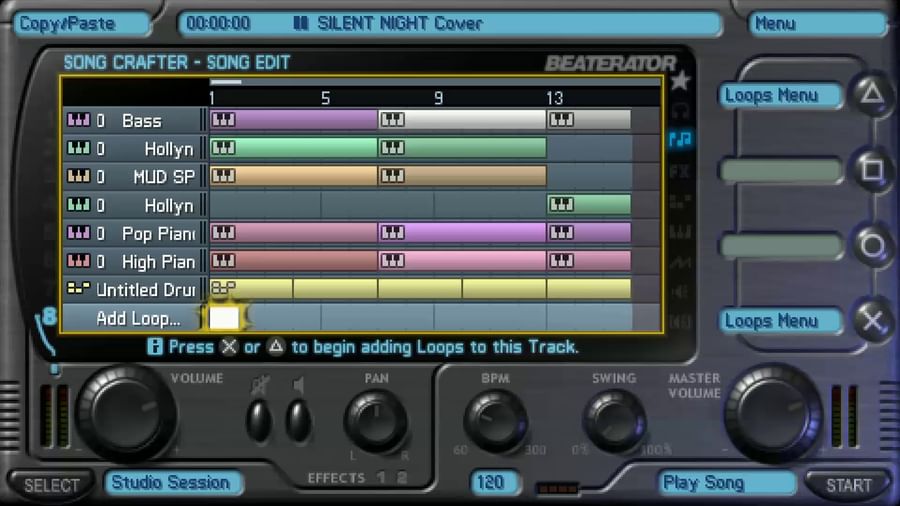Image resolution: width=900 pixels, height=506 pixels.
Task: Select the MUD SP track name
Action: [x=164, y=177]
